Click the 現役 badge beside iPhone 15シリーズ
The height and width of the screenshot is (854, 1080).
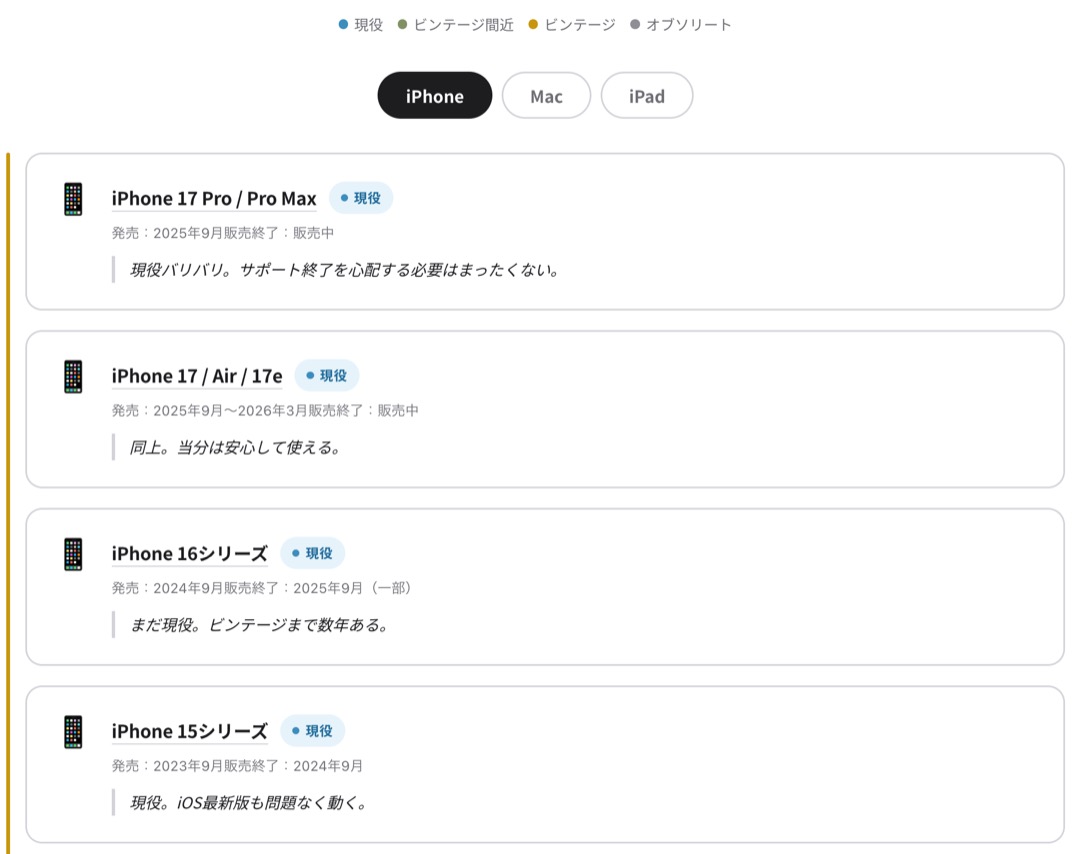(x=313, y=731)
